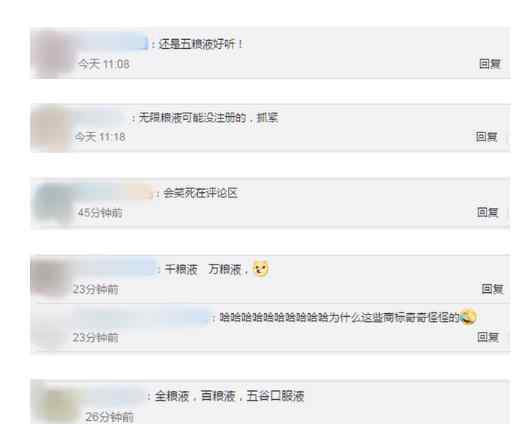Reply to the 无限粮液 comment
This screenshot has width=520, height=424.
click(486, 137)
